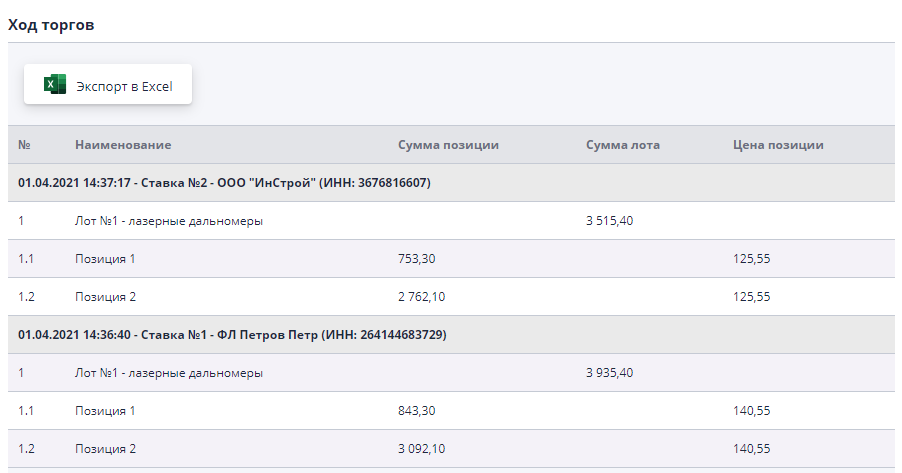Select the "Наименование" column header
The height and width of the screenshot is (473, 902).
click(122, 145)
